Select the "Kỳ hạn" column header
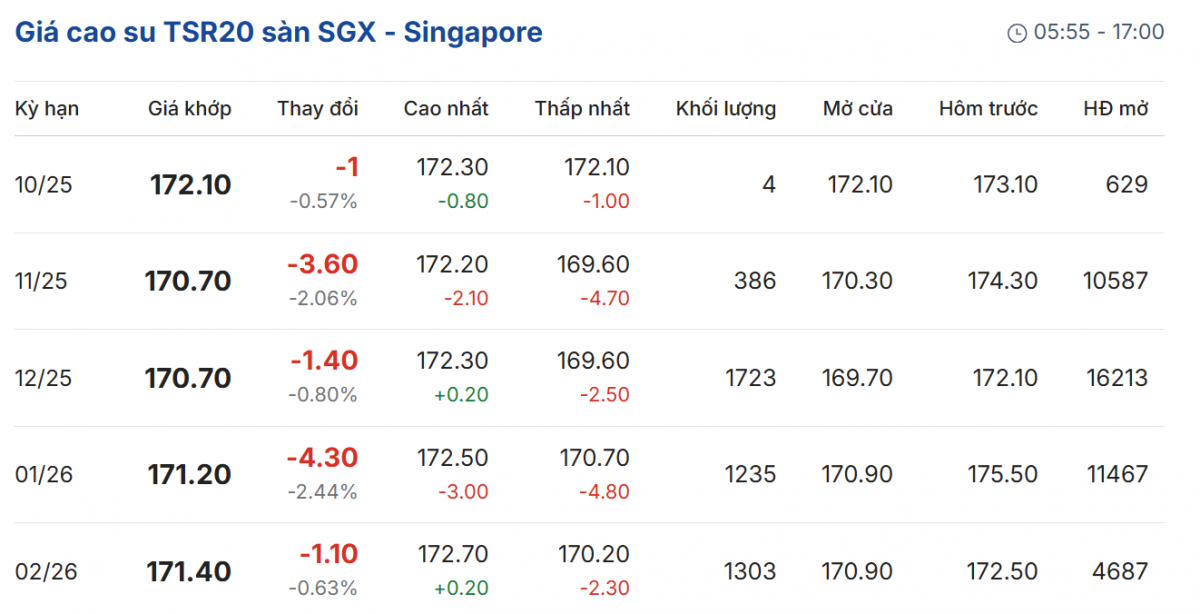 (47, 109)
